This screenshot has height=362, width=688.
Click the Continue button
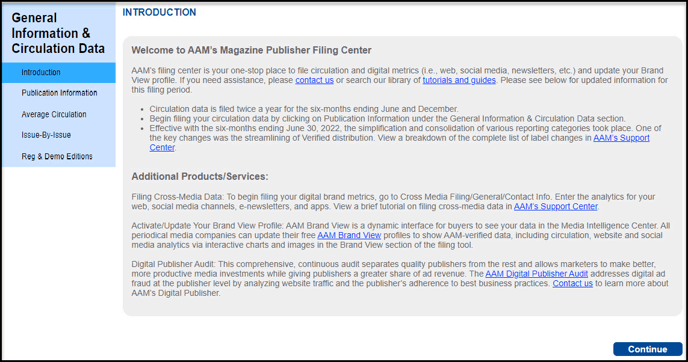point(647,349)
